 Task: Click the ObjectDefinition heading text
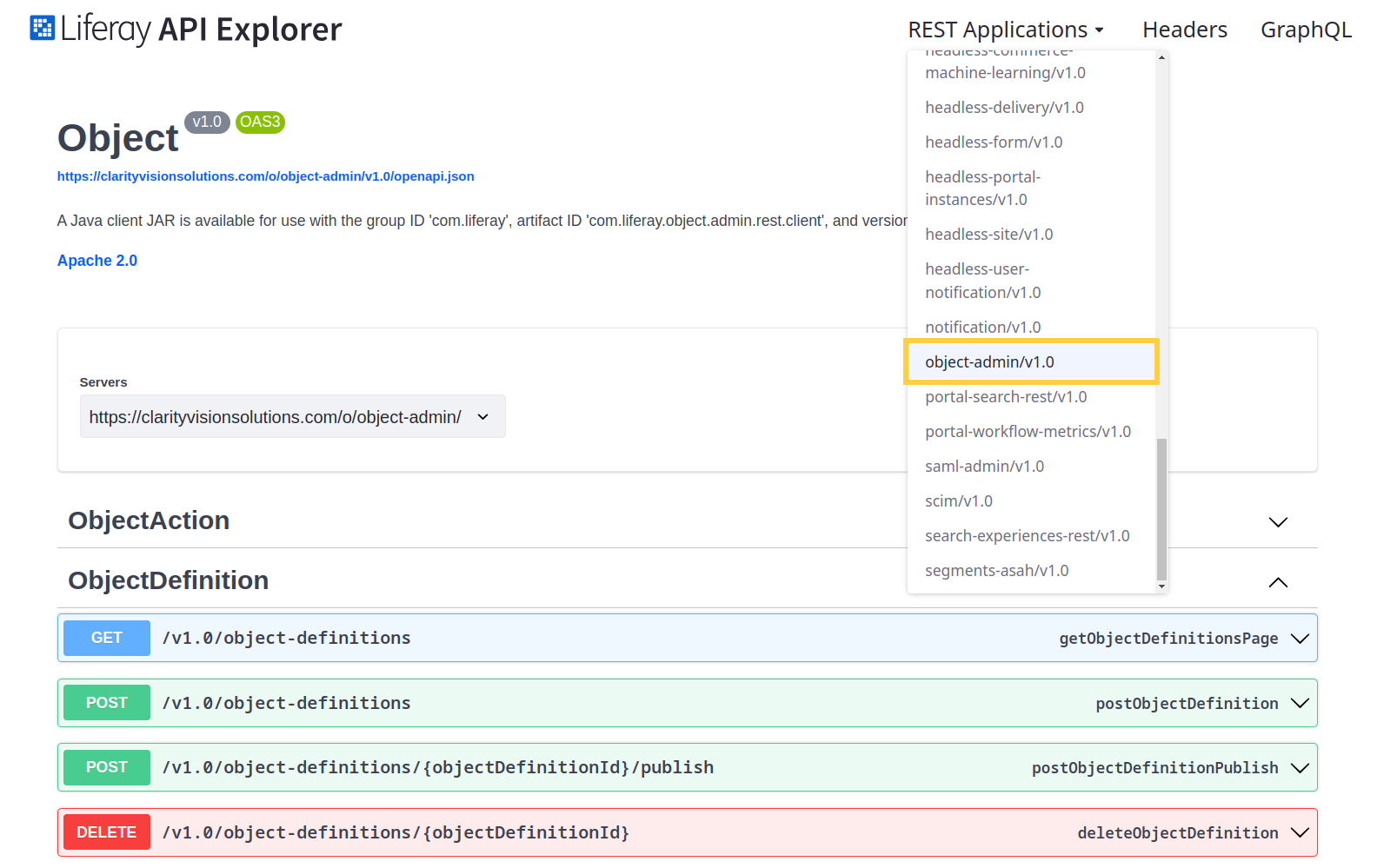pyautogui.click(x=169, y=580)
